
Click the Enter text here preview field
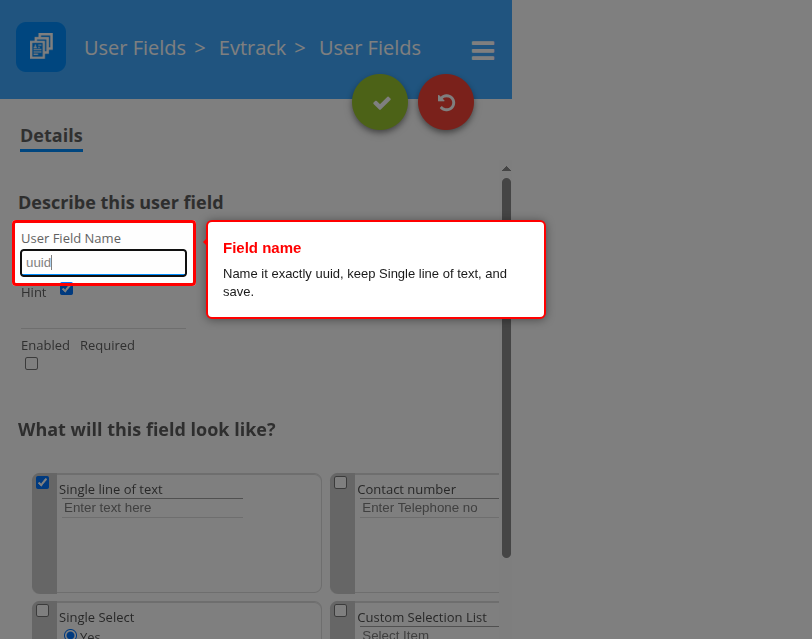tap(152, 508)
